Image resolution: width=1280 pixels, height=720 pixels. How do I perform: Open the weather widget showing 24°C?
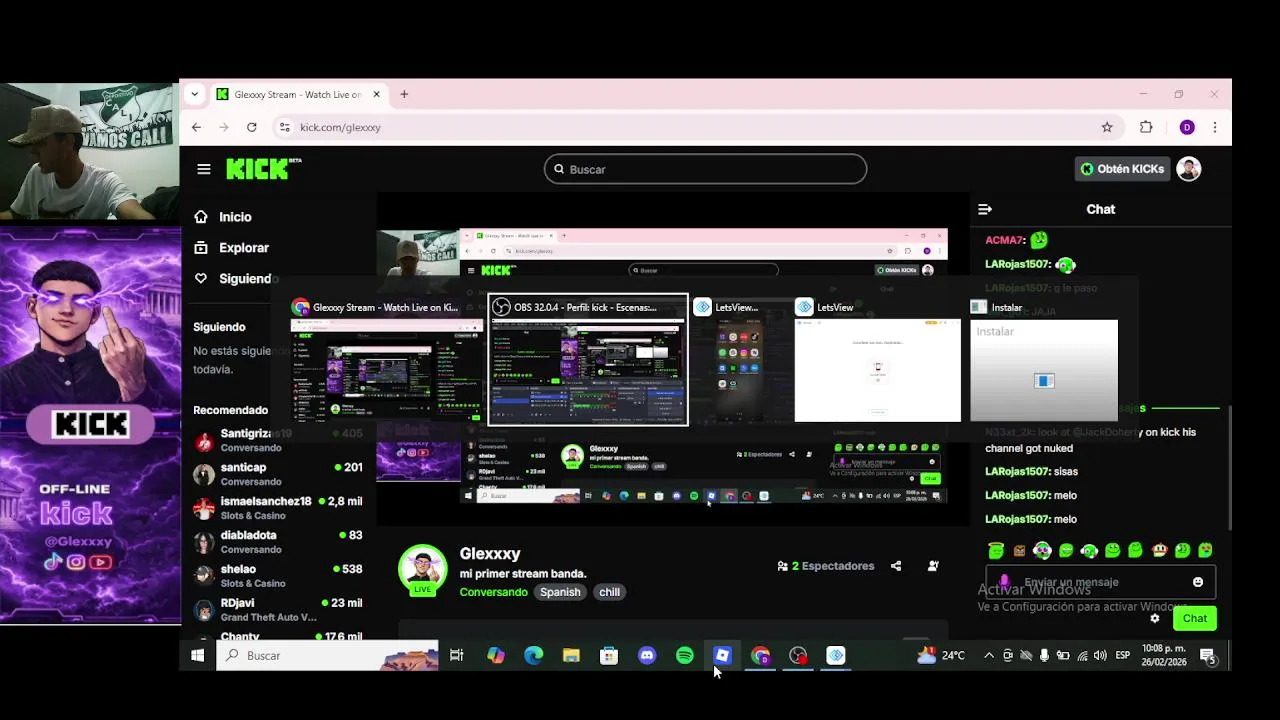point(941,655)
